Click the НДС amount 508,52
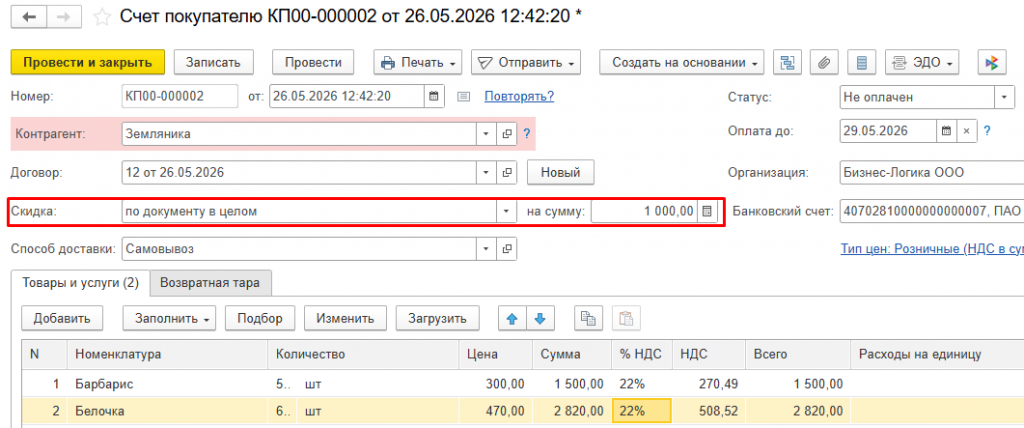The width and height of the screenshot is (1024, 428). coord(709,411)
